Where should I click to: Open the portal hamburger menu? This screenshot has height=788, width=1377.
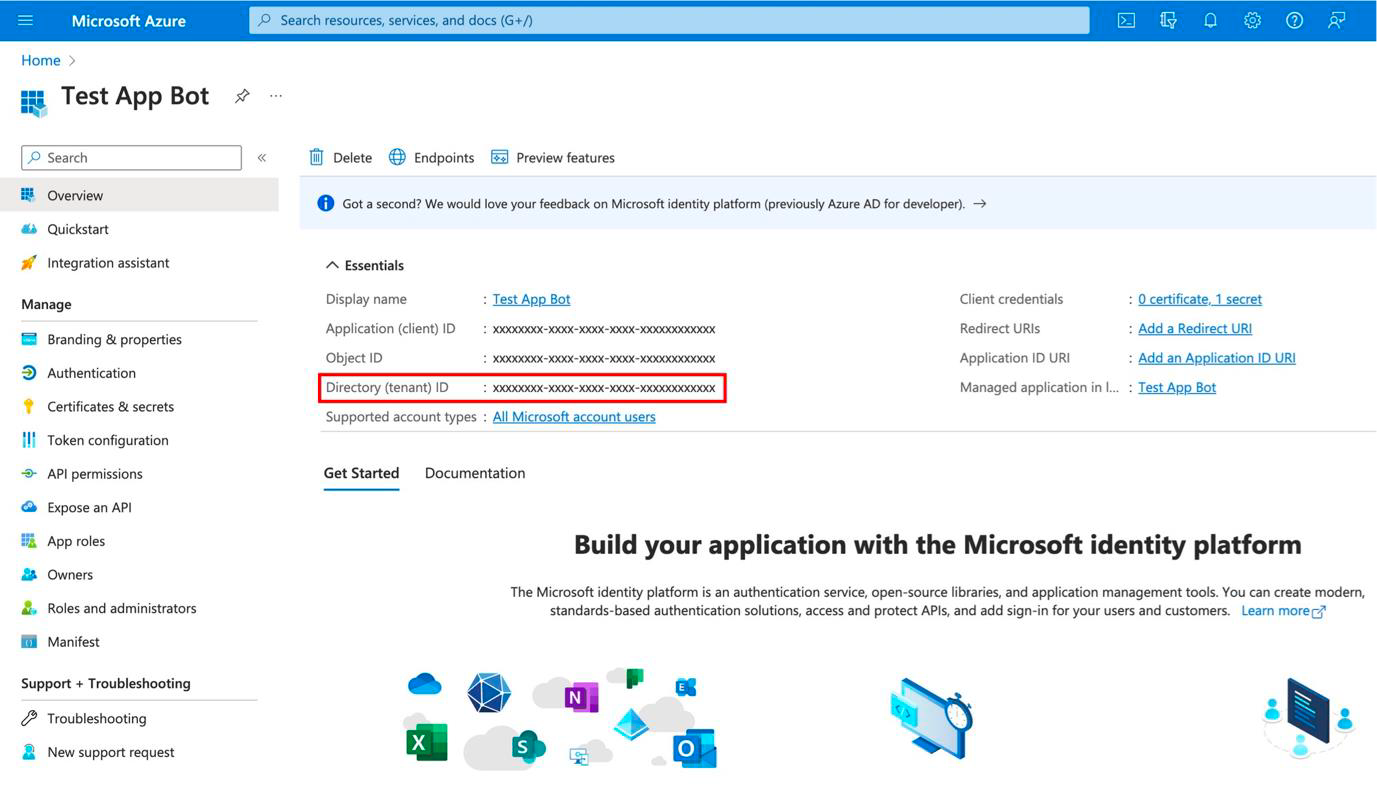click(26, 20)
